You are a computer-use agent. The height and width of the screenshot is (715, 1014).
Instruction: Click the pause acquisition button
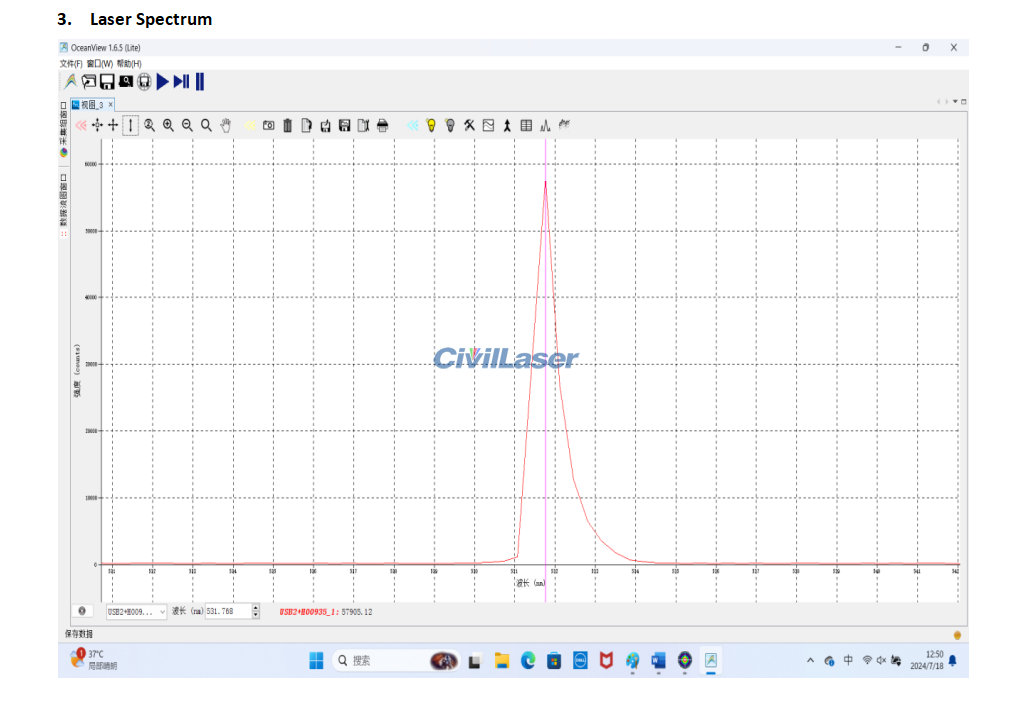pyautogui.click(x=200, y=82)
